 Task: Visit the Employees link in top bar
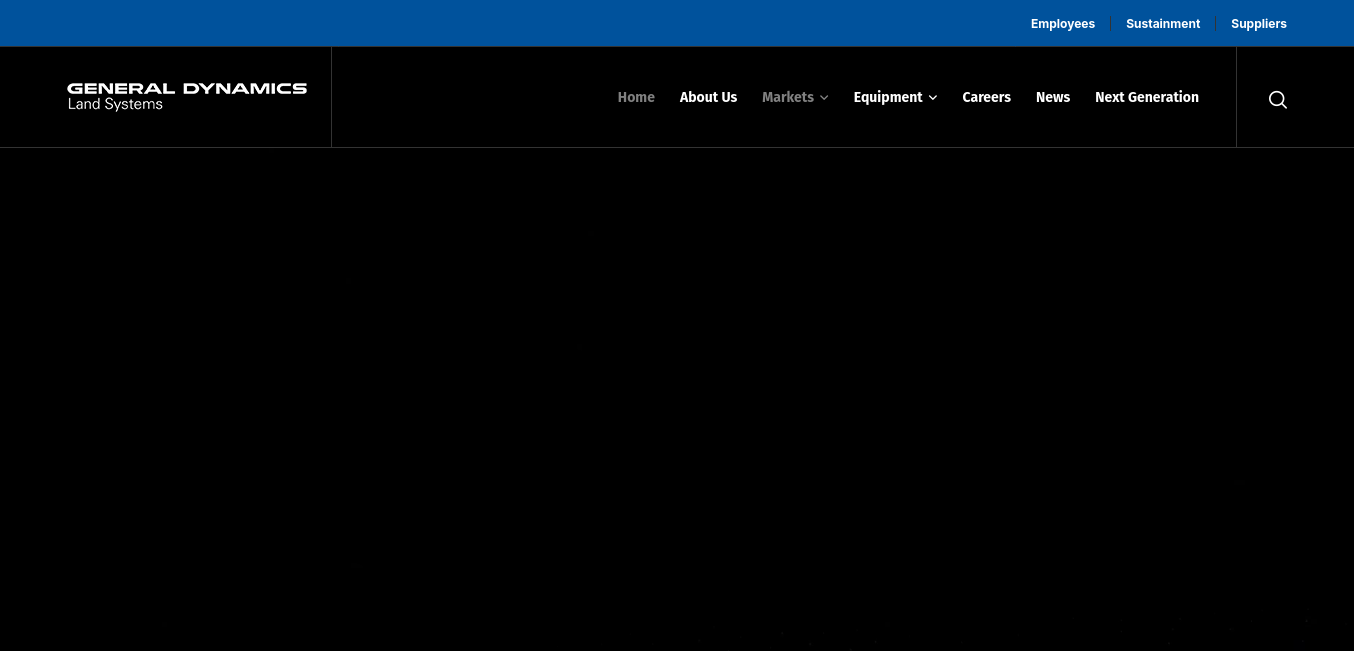pyautogui.click(x=1063, y=23)
